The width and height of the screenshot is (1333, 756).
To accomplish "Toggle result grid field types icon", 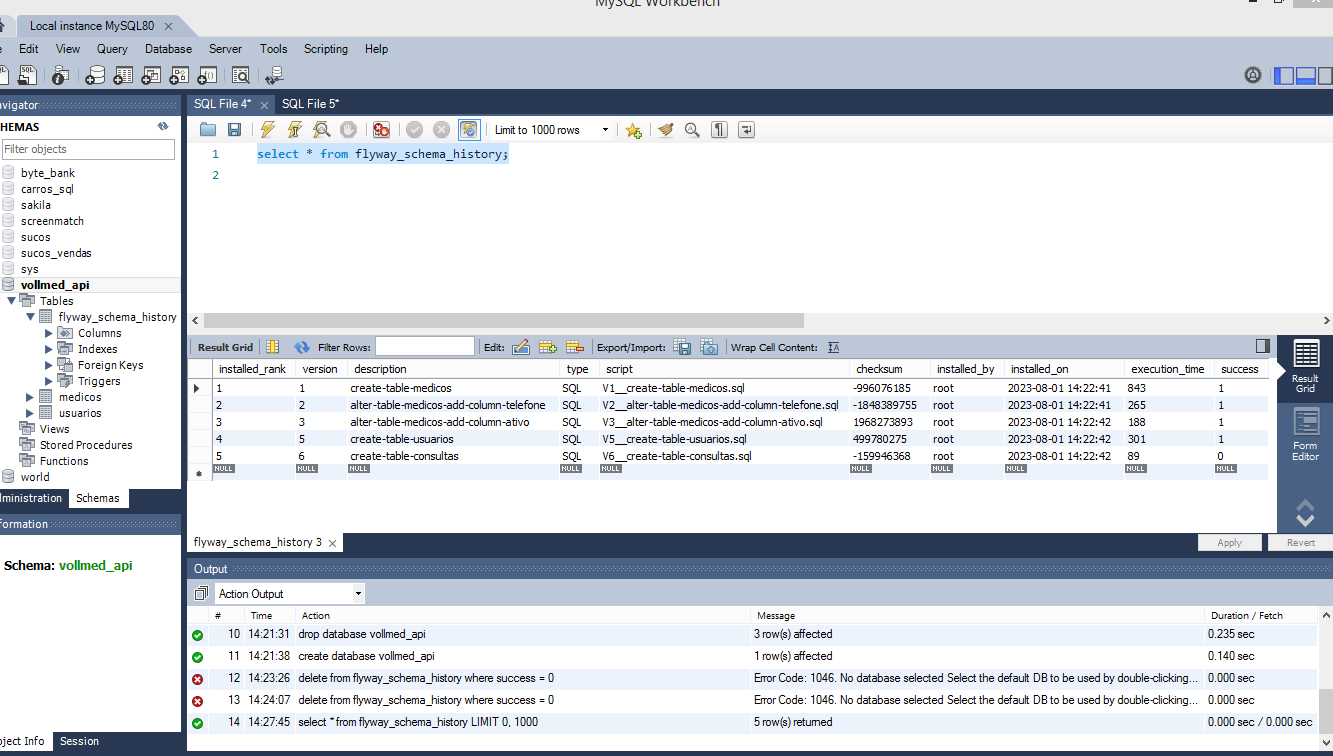I will tap(273, 347).
